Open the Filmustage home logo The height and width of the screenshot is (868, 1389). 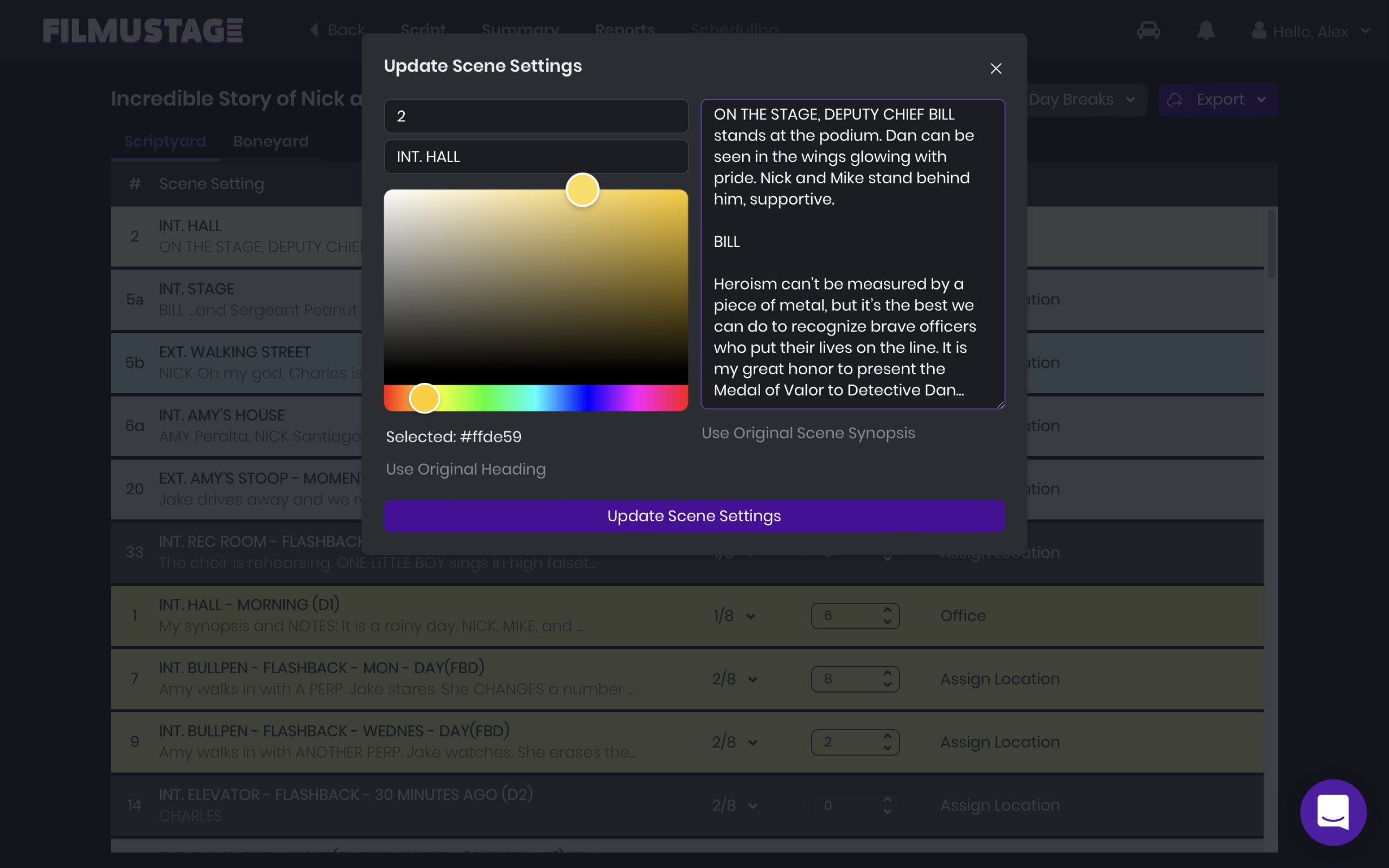point(142,30)
